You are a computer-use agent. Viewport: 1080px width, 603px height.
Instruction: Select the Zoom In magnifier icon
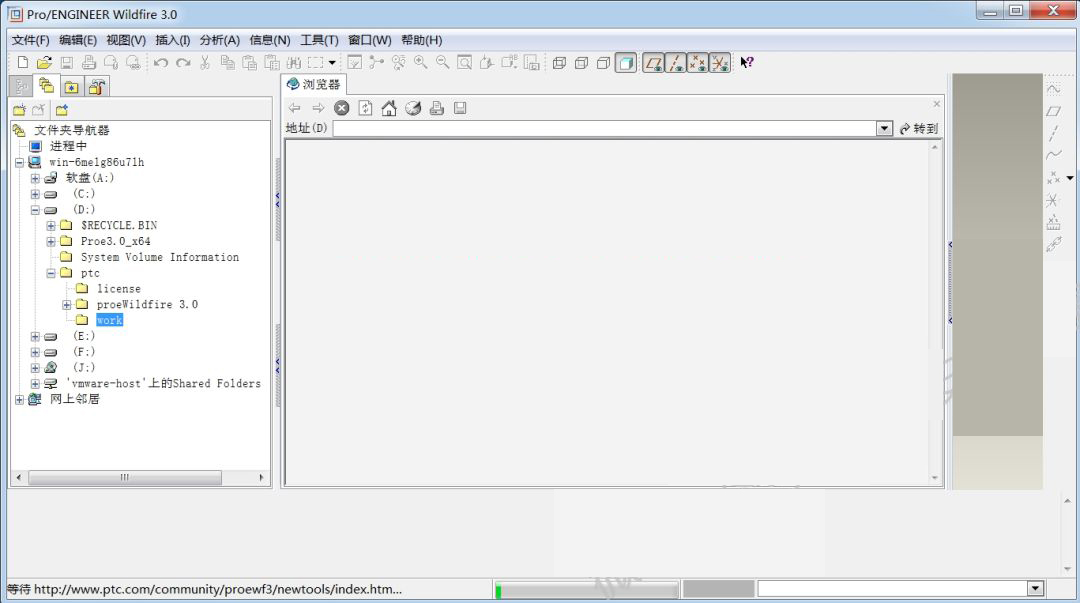tap(420, 63)
